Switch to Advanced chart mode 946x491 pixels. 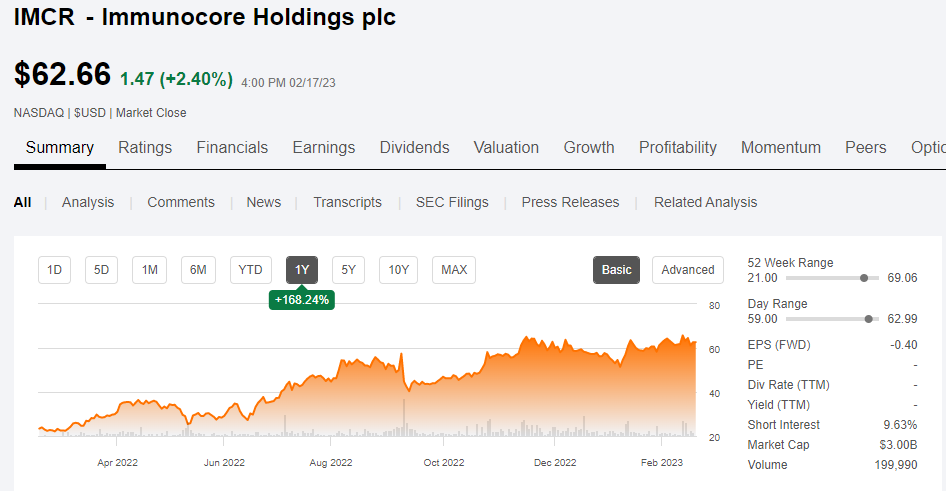point(688,270)
